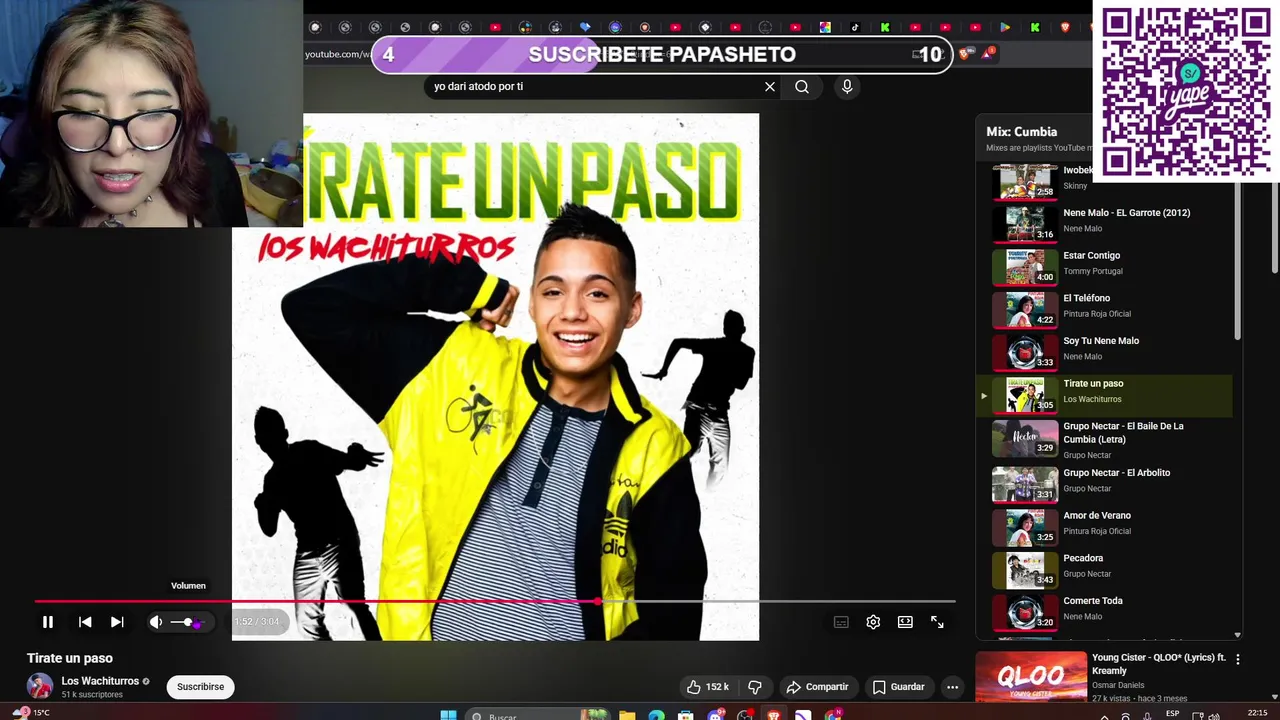Play 'Grupo Nectar - El Baile De La Cumbia (Letra)'
This screenshot has height=720, width=1280.
(1104, 438)
